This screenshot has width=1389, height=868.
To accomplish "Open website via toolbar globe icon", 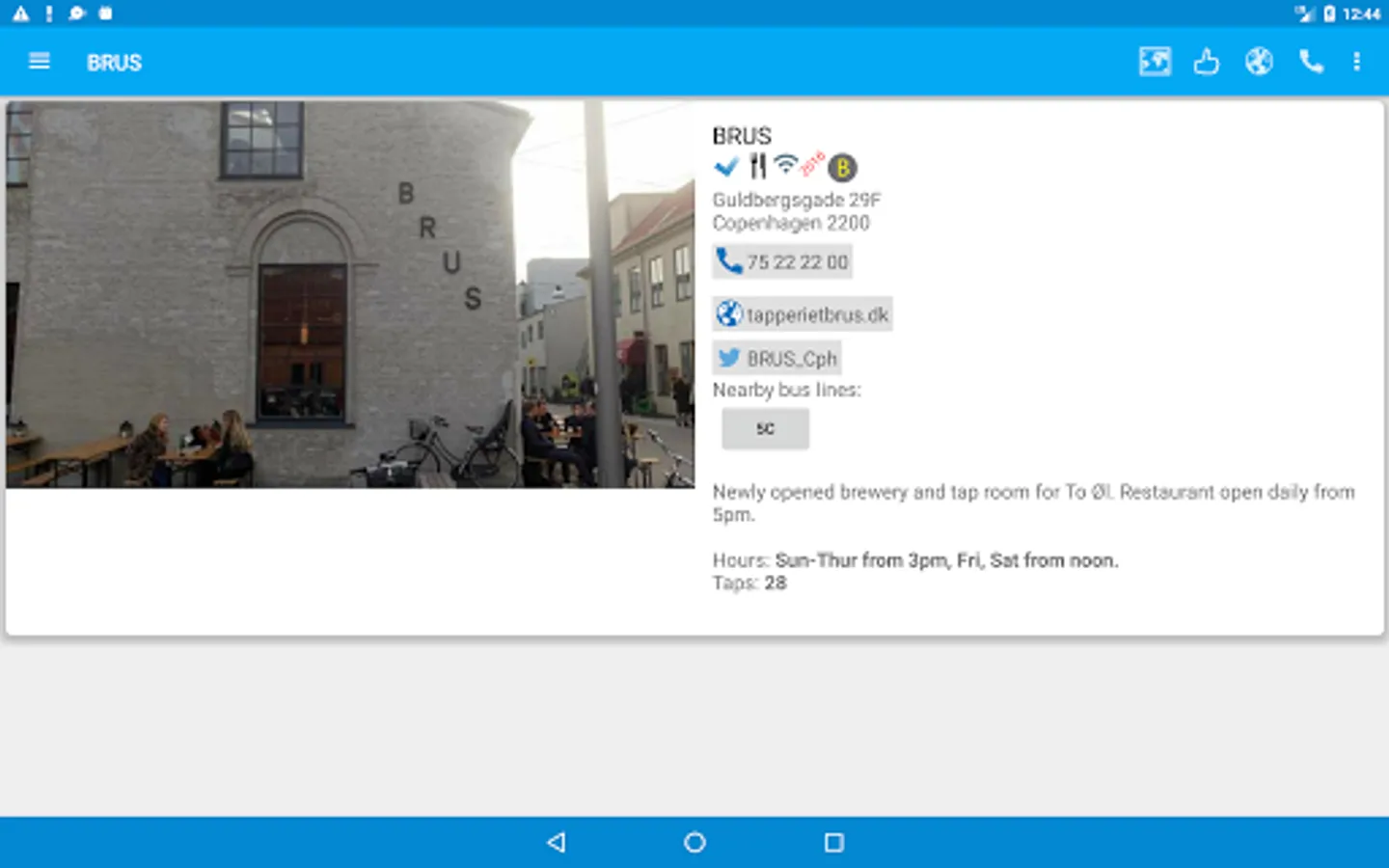I will point(1259,62).
